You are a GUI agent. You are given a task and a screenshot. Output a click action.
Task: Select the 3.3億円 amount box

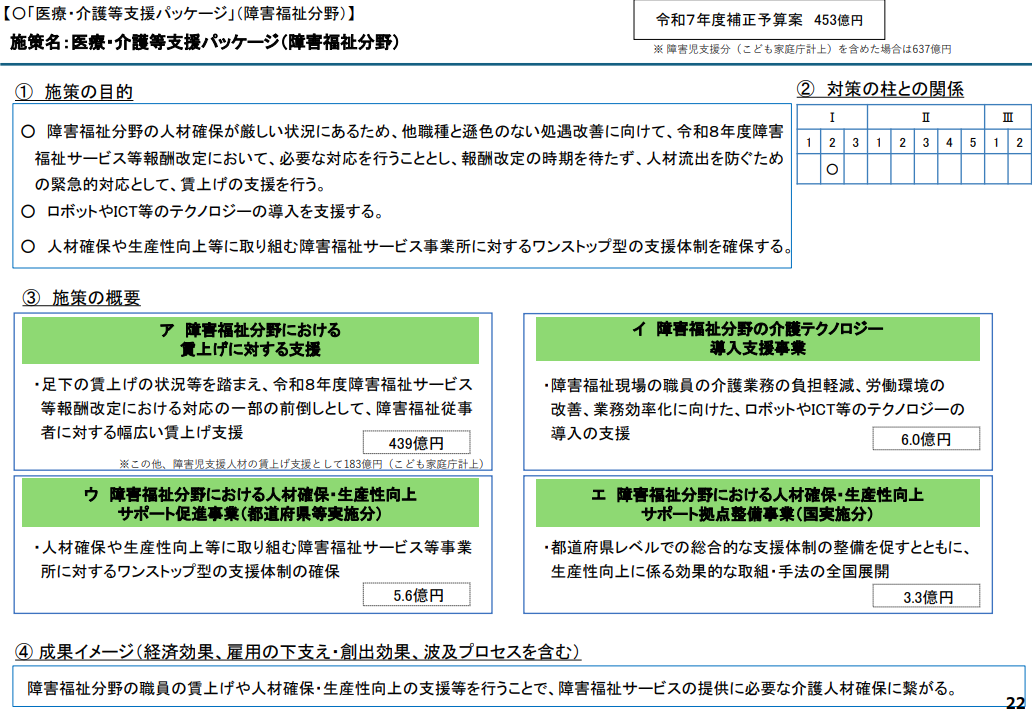coord(926,597)
